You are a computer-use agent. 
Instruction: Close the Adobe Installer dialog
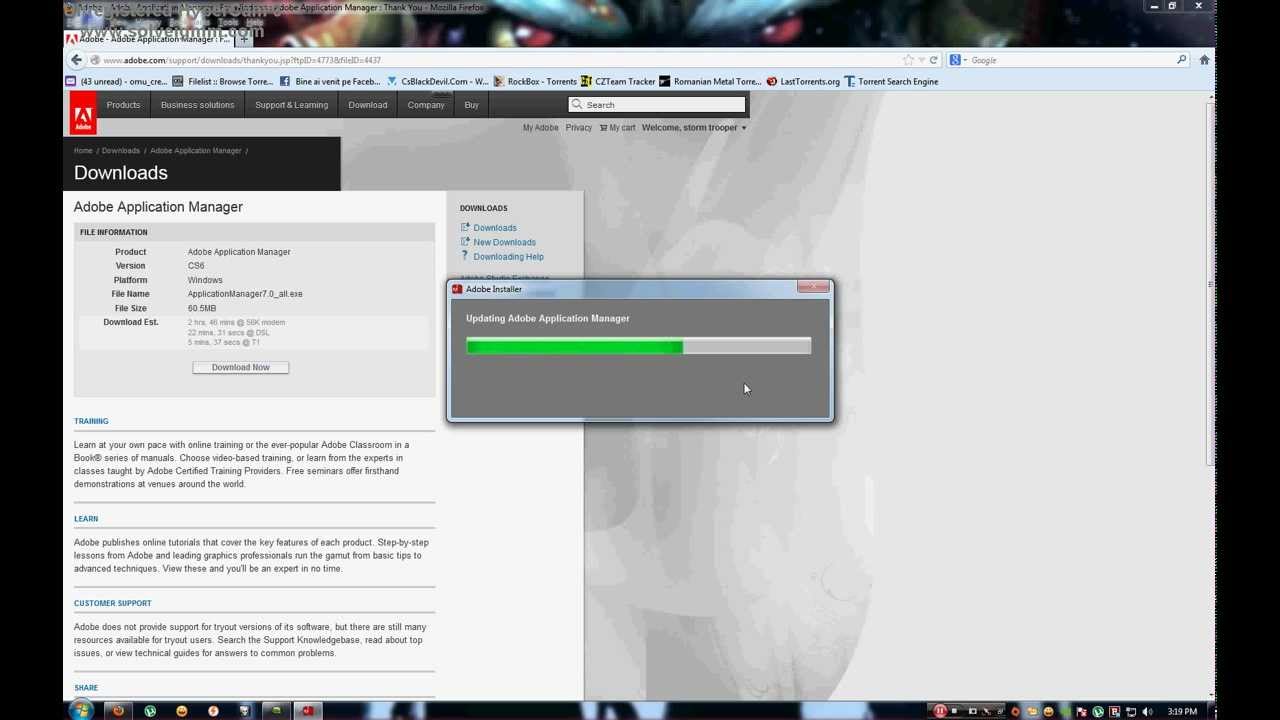tap(813, 288)
